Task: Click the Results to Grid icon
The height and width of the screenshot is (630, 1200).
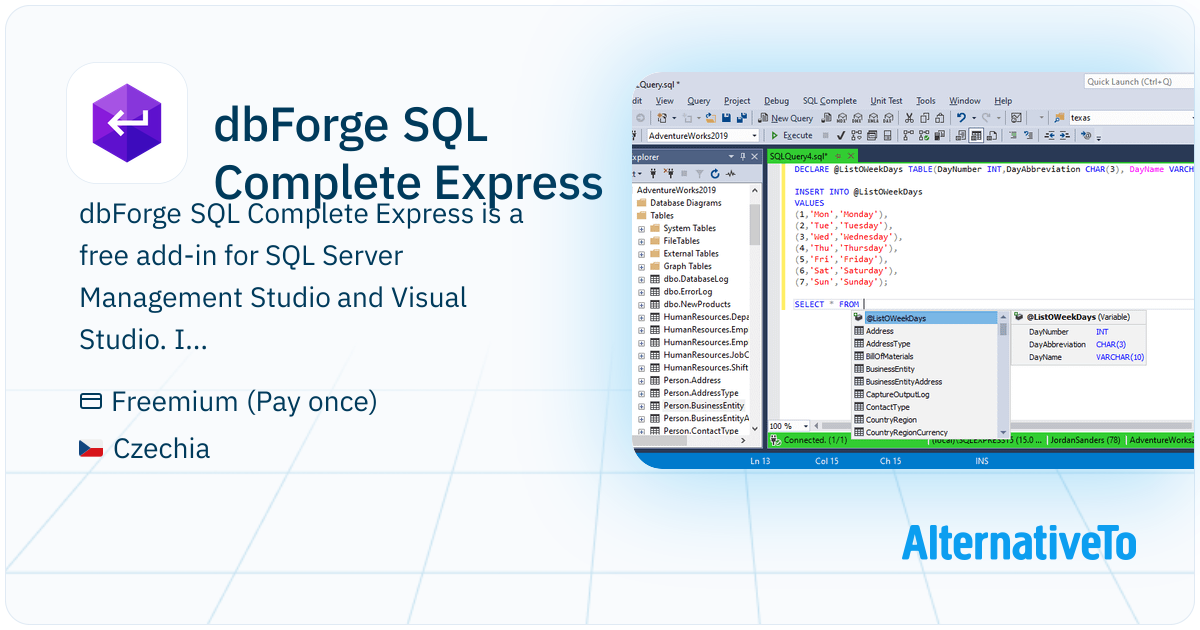Action: [976, 135]
